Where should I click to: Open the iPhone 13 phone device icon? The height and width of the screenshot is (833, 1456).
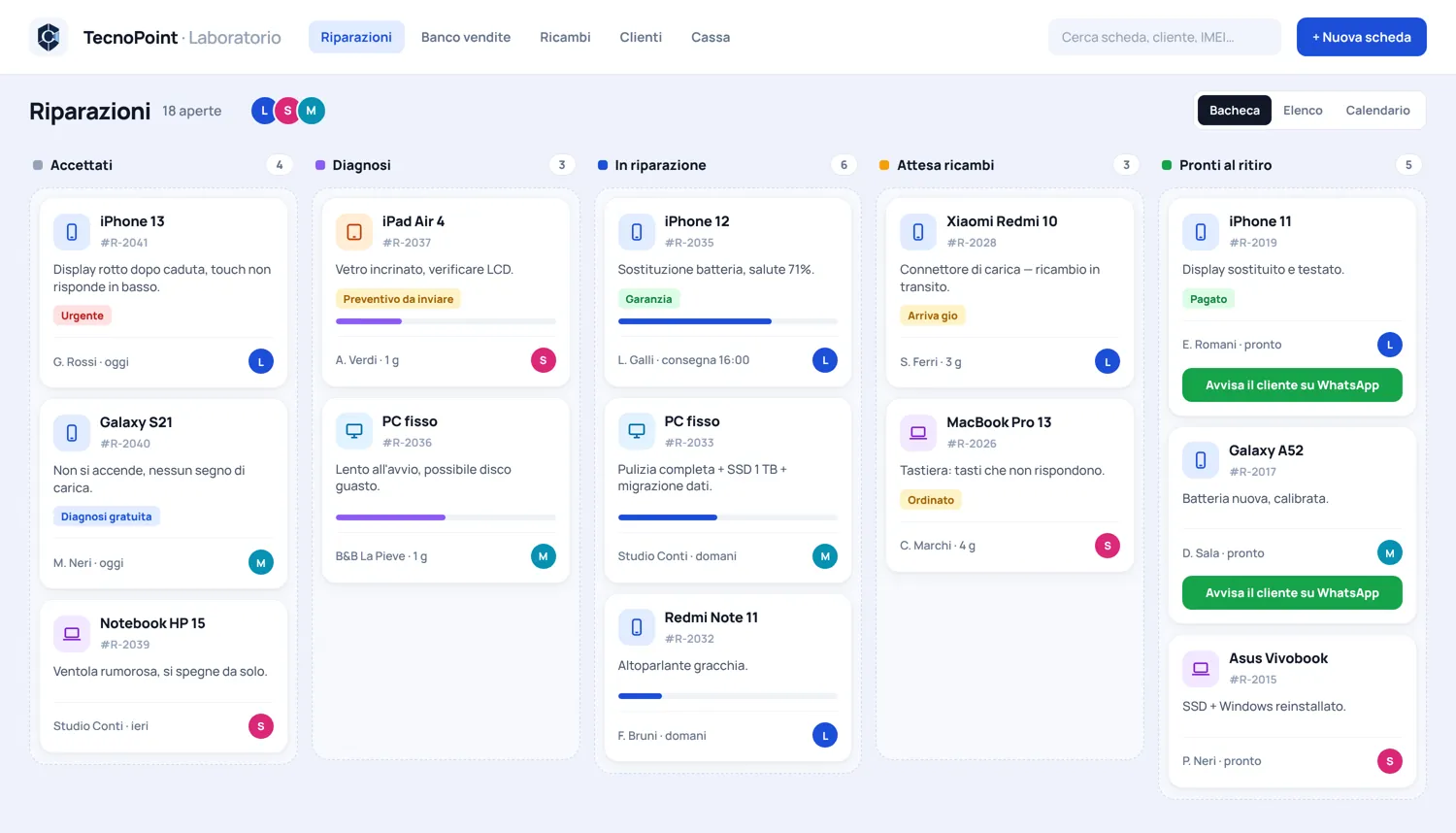[72, 232]
